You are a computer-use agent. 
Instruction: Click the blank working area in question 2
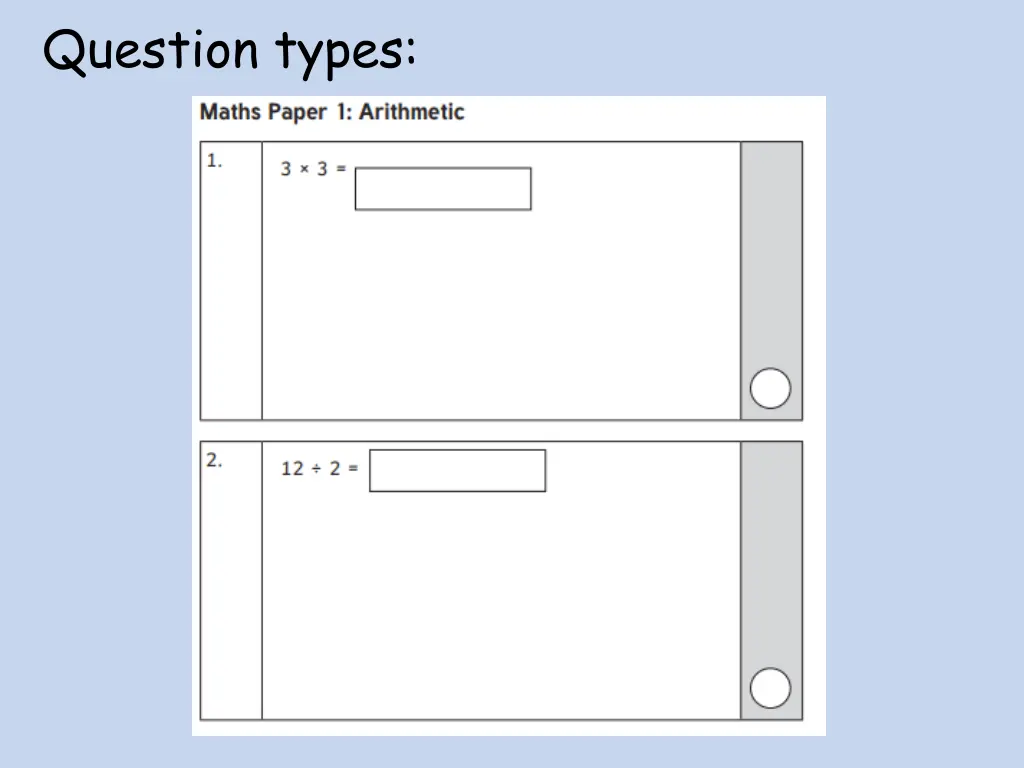500,610
